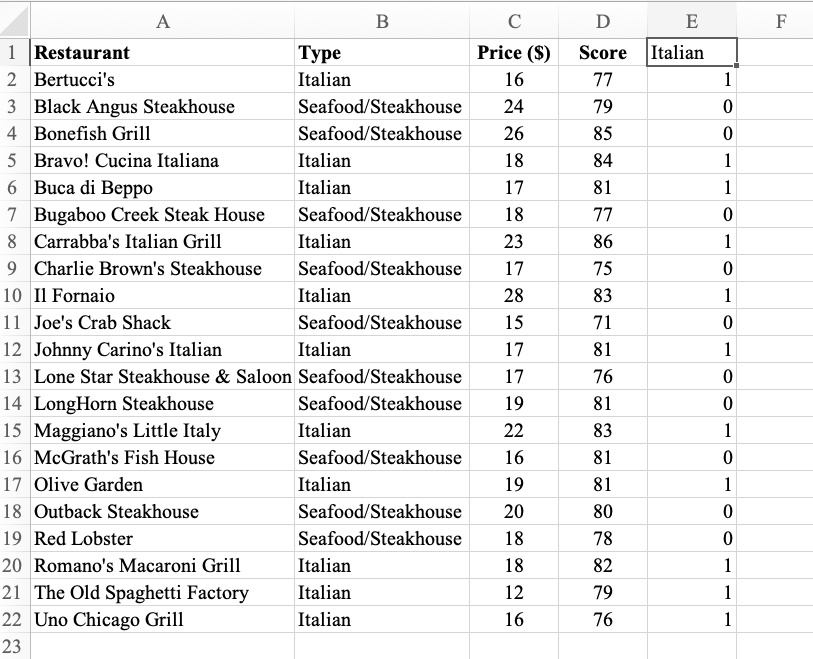Image resolution: width=813 pixels, height=659 pixels.
Task: Select row 10 header
Action: [14, 295]
